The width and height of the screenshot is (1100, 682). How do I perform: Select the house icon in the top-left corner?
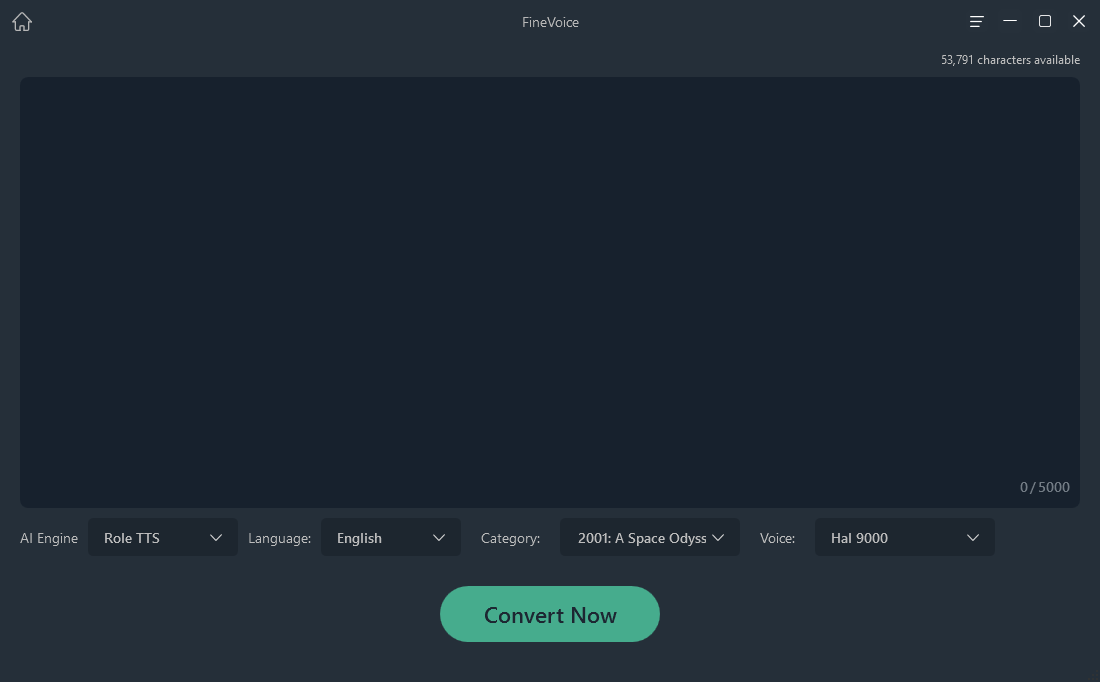[21, 21]
